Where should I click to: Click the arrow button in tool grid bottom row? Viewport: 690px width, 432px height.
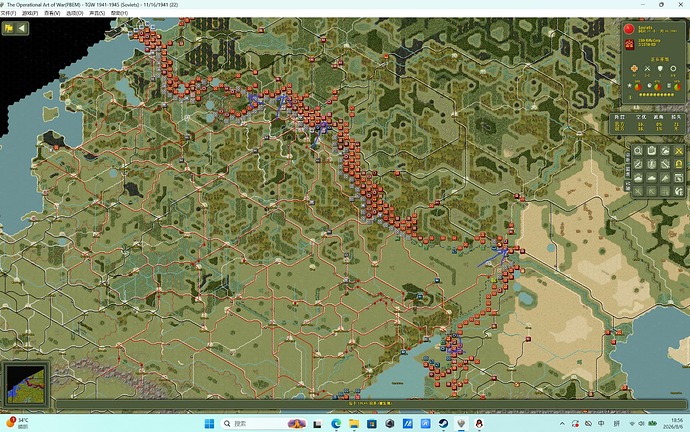point(652,191)
